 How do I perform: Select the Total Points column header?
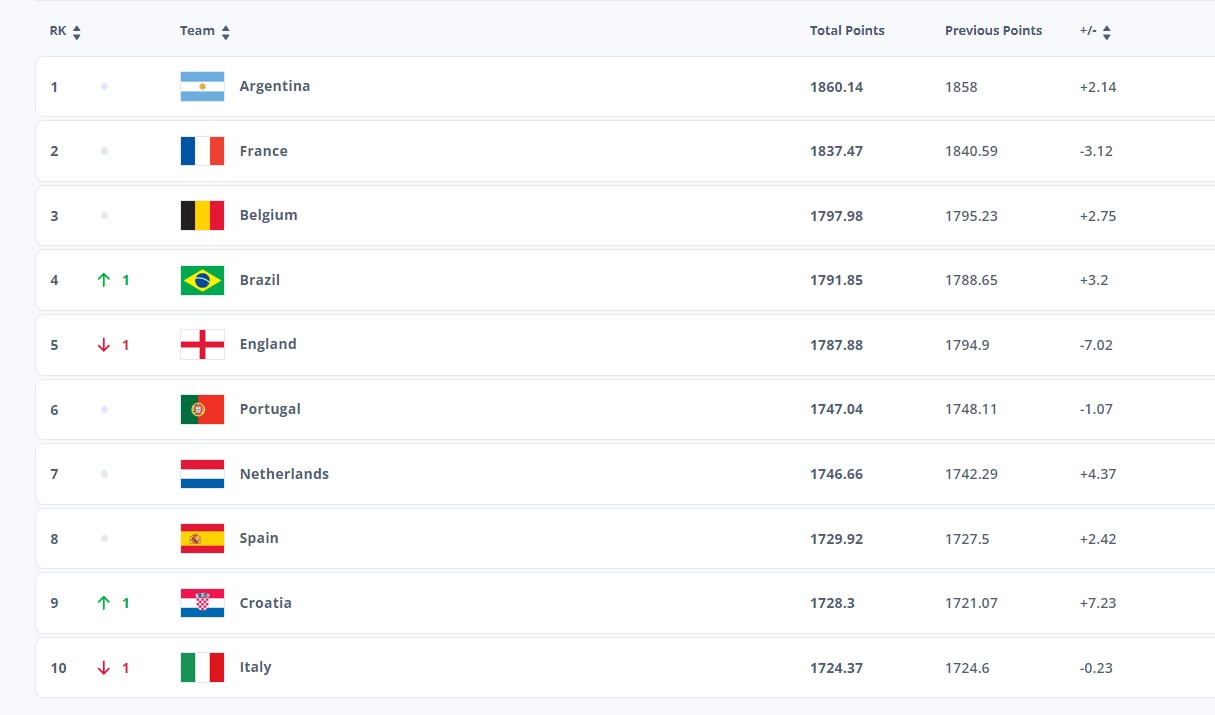tap(847, 31)
